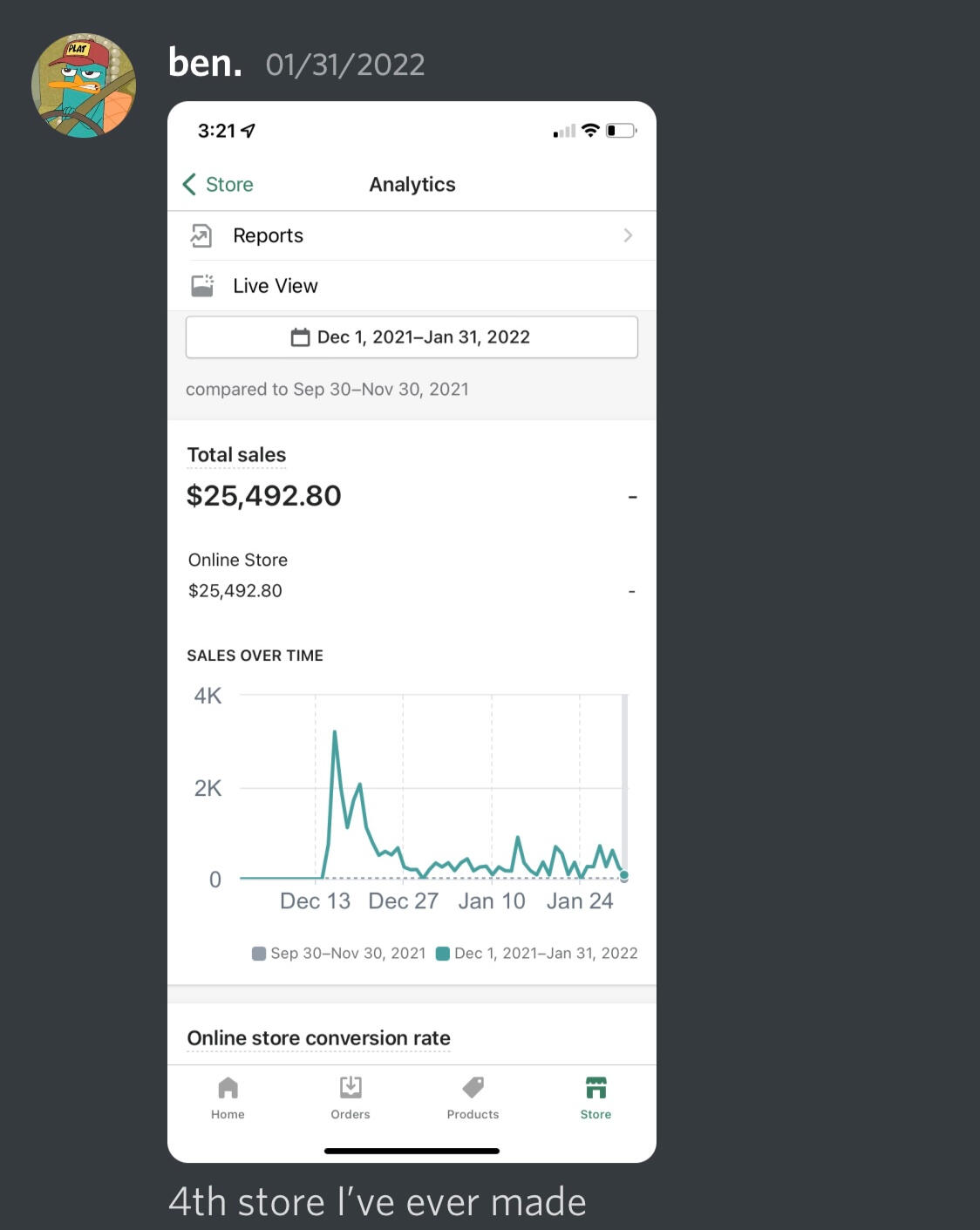This screenshot has width=980, height=1230.
Task: Tap the Total sales heading
Action: point(236,455)
